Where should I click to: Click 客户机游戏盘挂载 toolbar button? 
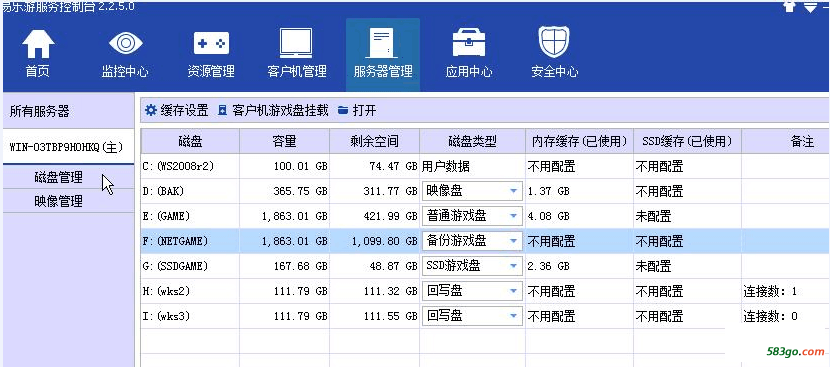point(273,110)
